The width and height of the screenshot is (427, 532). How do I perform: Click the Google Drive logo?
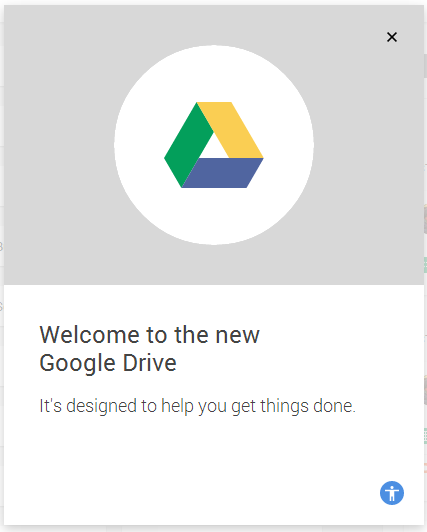click(x=214, y=145)
